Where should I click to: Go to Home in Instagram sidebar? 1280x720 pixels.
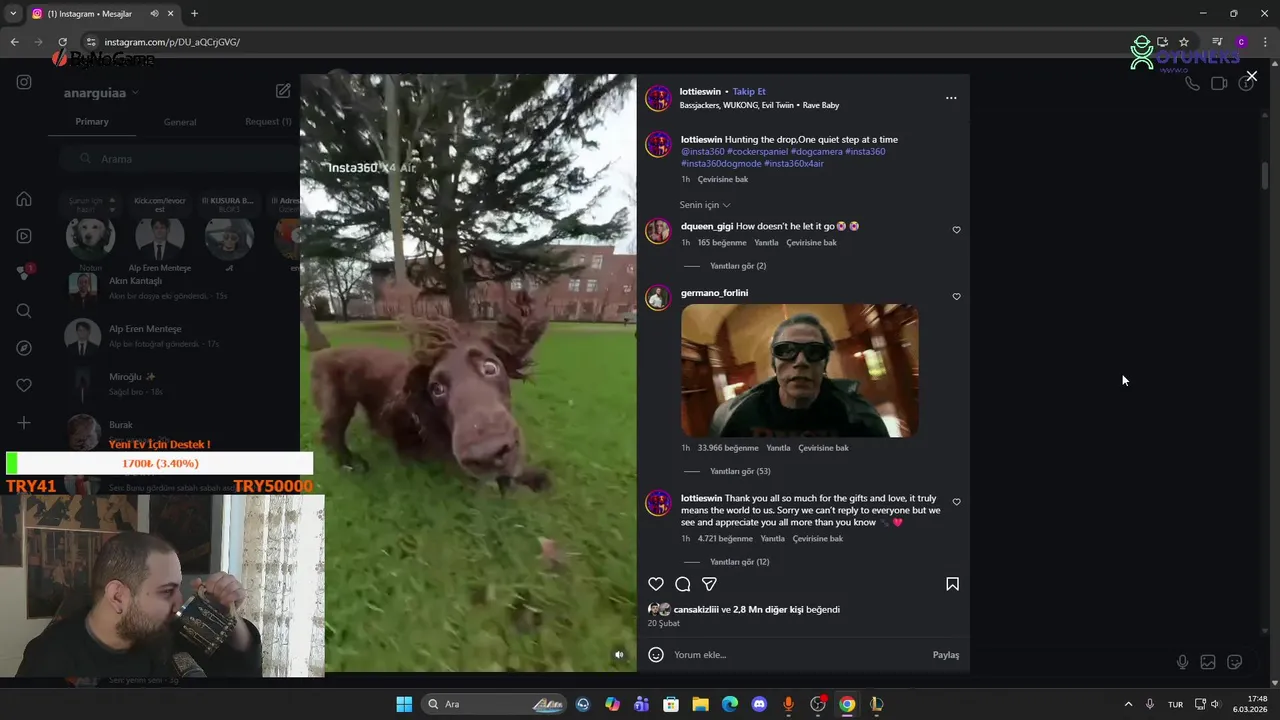coord(24,199)
